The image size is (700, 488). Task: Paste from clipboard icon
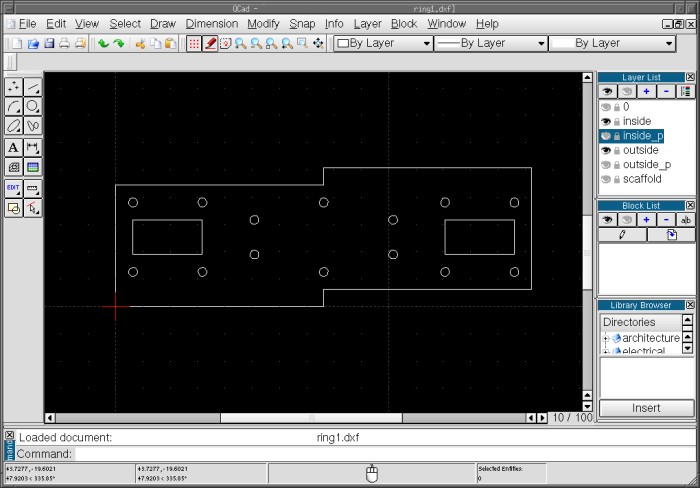pyautogui.click(x=171, y=43)
